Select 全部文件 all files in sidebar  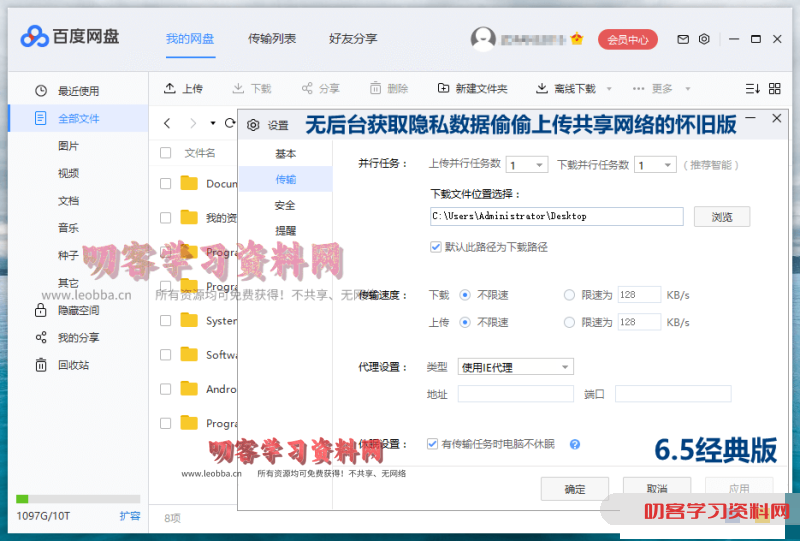(x=78, y=118)
